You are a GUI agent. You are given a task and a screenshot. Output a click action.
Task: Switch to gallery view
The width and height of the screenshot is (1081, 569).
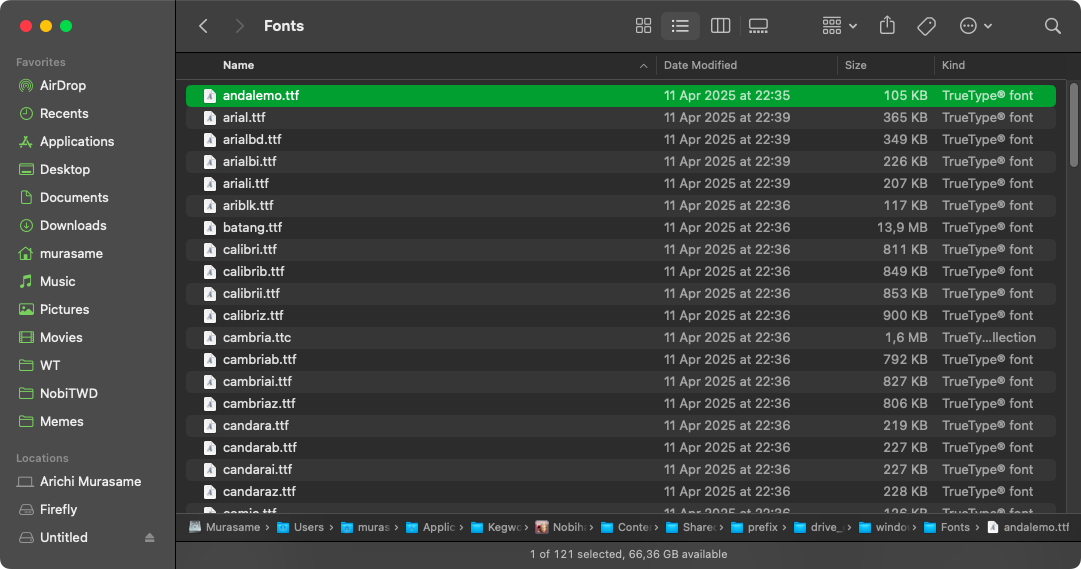(x=758, y=26)
